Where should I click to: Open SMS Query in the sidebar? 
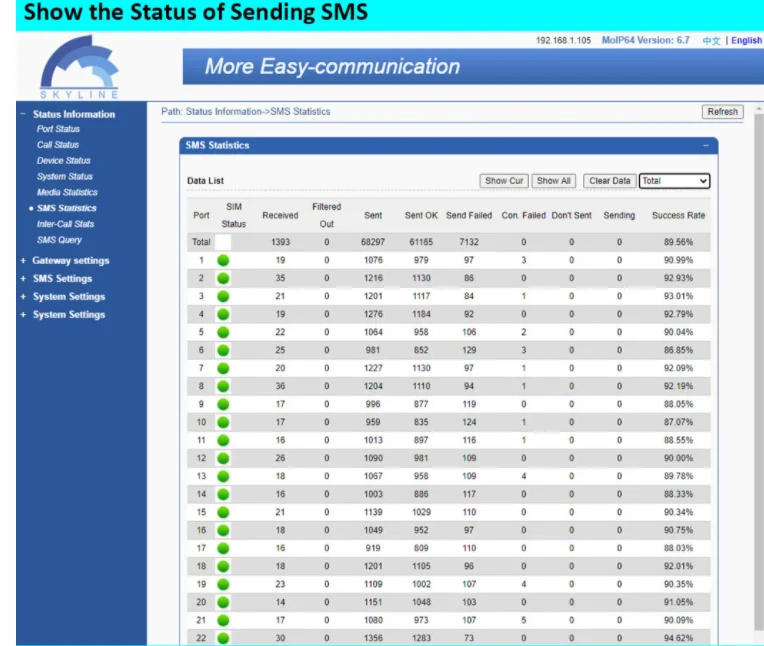coord(59,240)
